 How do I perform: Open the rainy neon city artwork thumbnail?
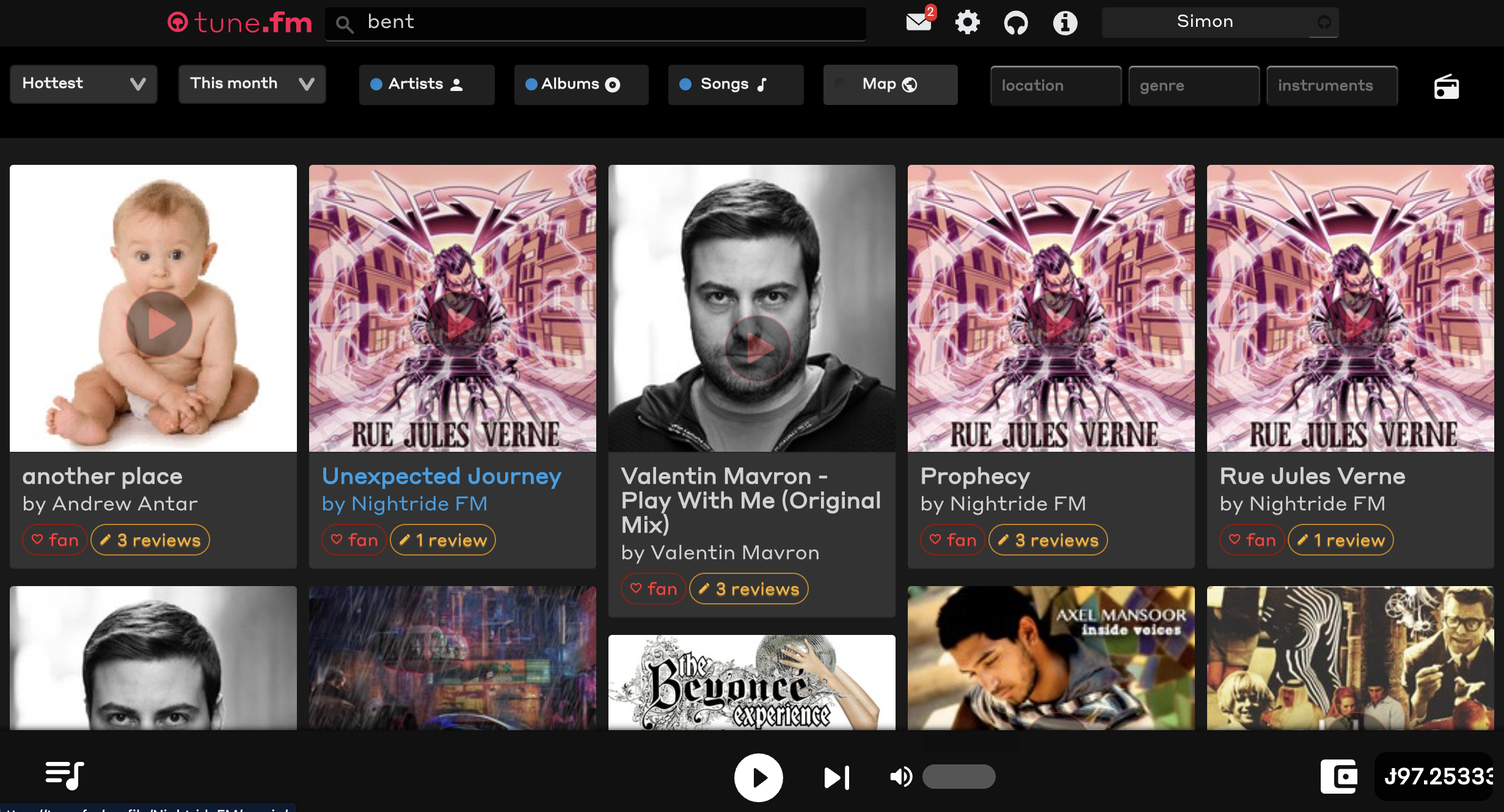(x=453, y=658)
